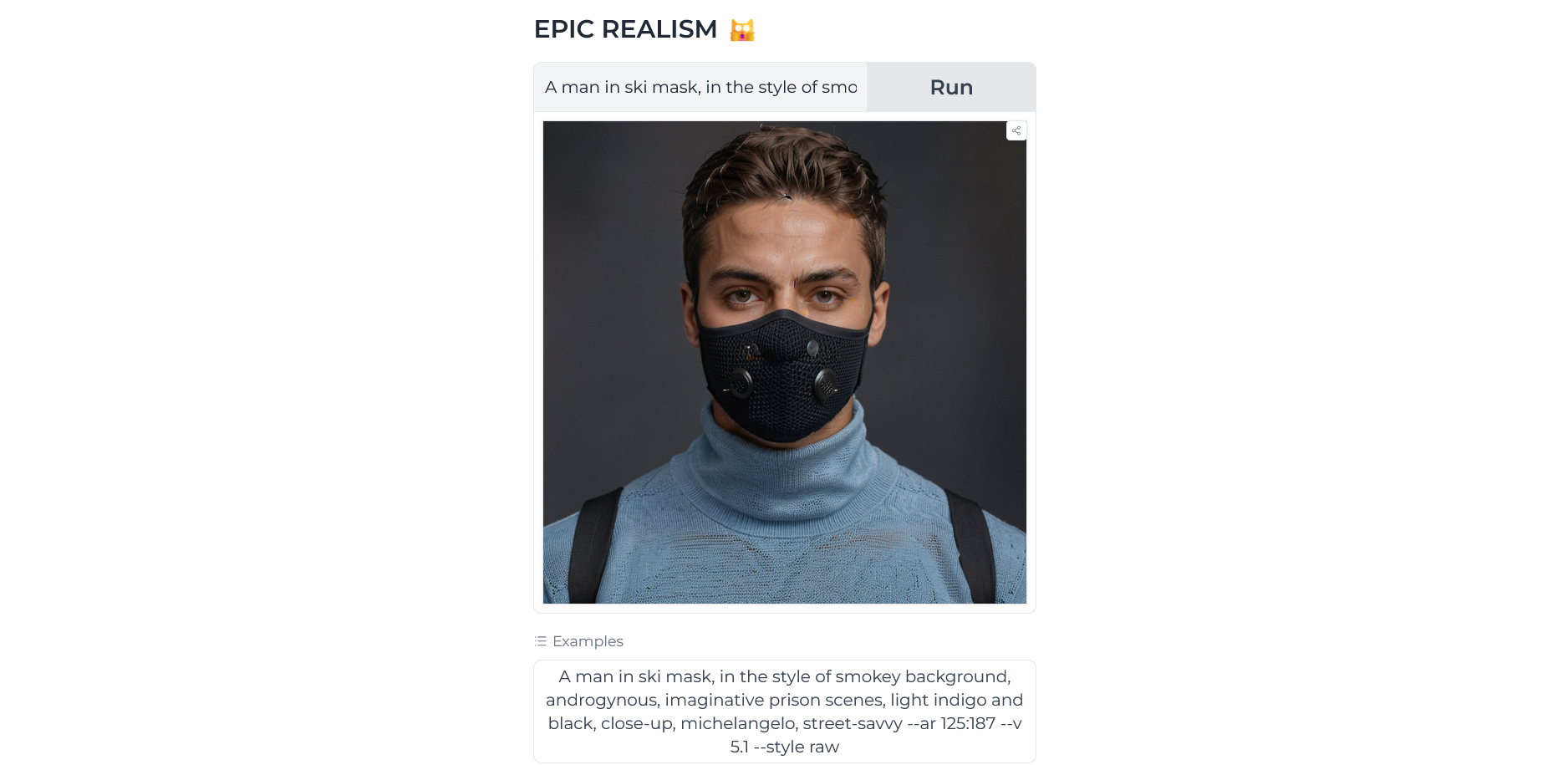Click the Run button to generate

[951, 87]
